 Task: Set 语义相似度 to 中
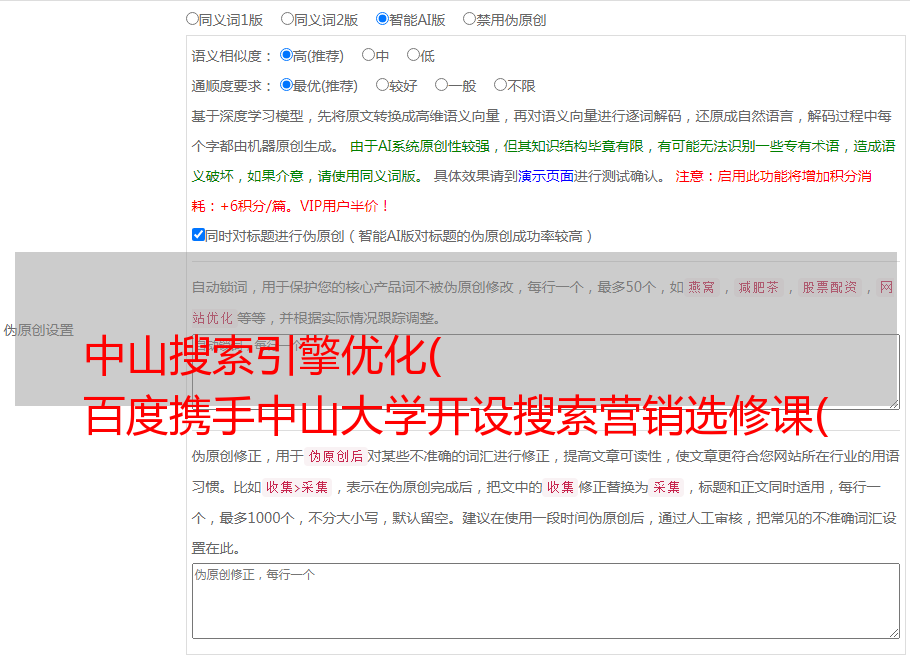368,55
